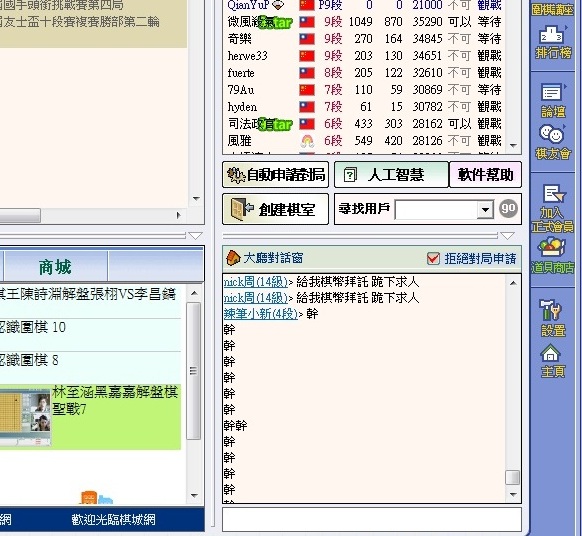Viewport: 582px width, 536px height.
Task: Collapse the left panel triangle above 商城
Action: (195, 236)
